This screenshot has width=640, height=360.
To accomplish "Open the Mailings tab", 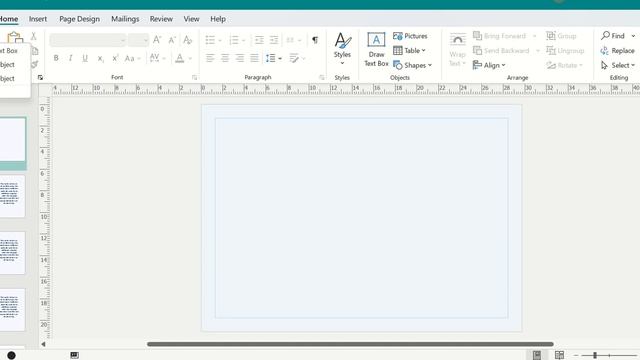I will pyautogui.click(x=125, y=19).
